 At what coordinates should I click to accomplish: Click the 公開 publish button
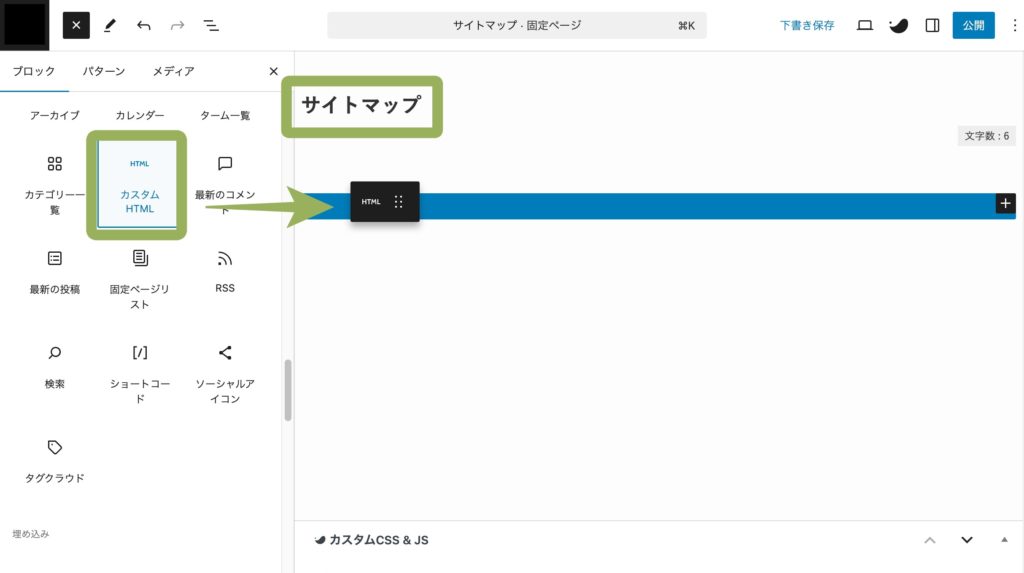tap(972, 25)
